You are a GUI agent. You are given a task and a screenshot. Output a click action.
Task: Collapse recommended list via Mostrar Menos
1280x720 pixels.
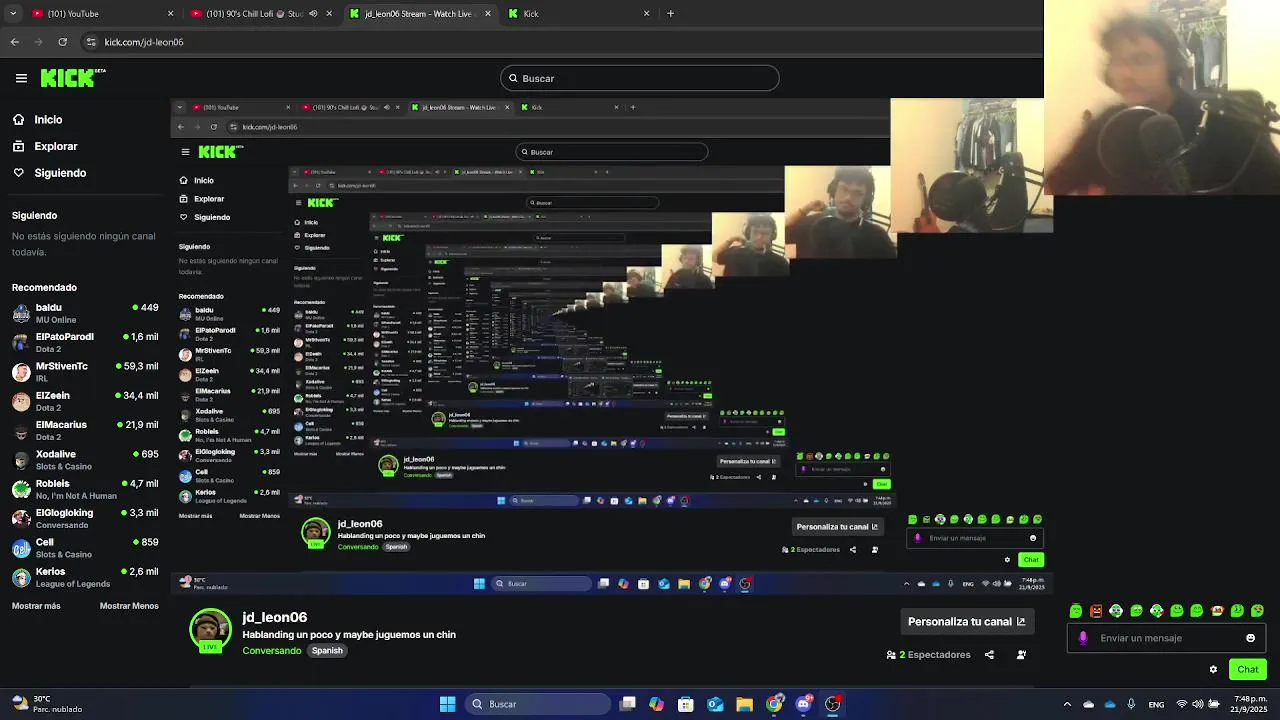coord(129,606)
